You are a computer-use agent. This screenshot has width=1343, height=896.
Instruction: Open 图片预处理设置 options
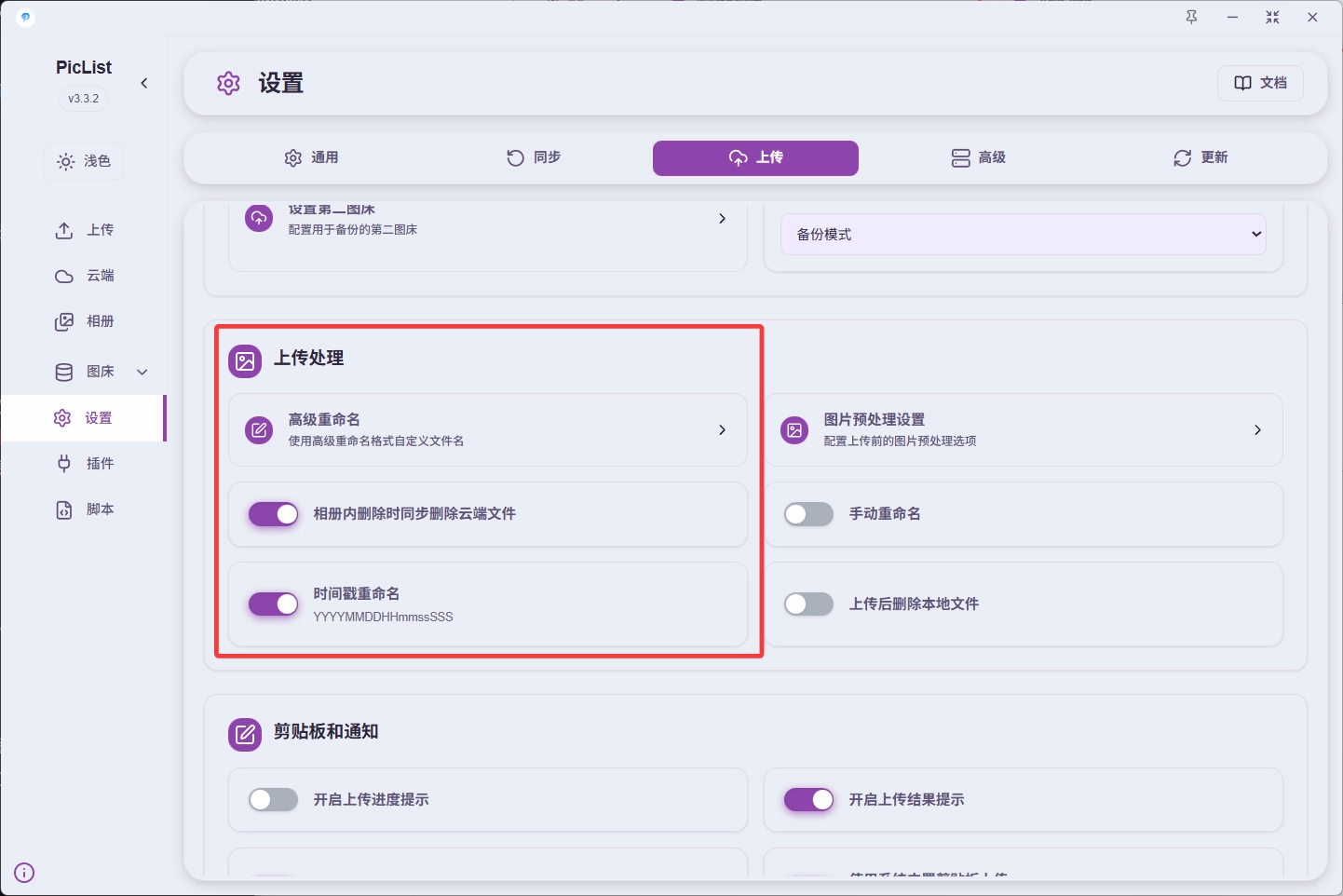tap(1022, 429)
